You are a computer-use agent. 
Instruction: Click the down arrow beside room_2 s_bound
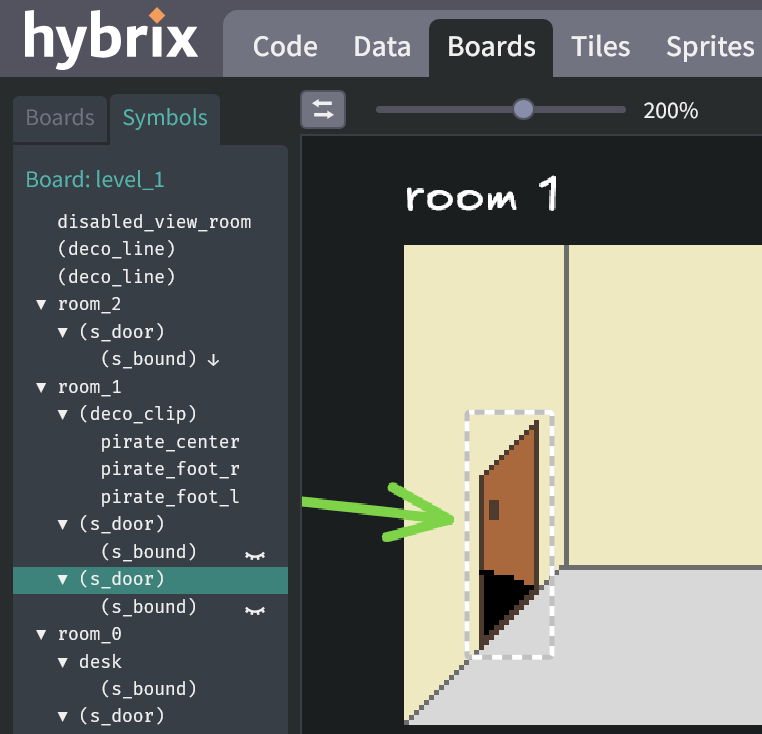pyautogui.click(x=213, y=360)
